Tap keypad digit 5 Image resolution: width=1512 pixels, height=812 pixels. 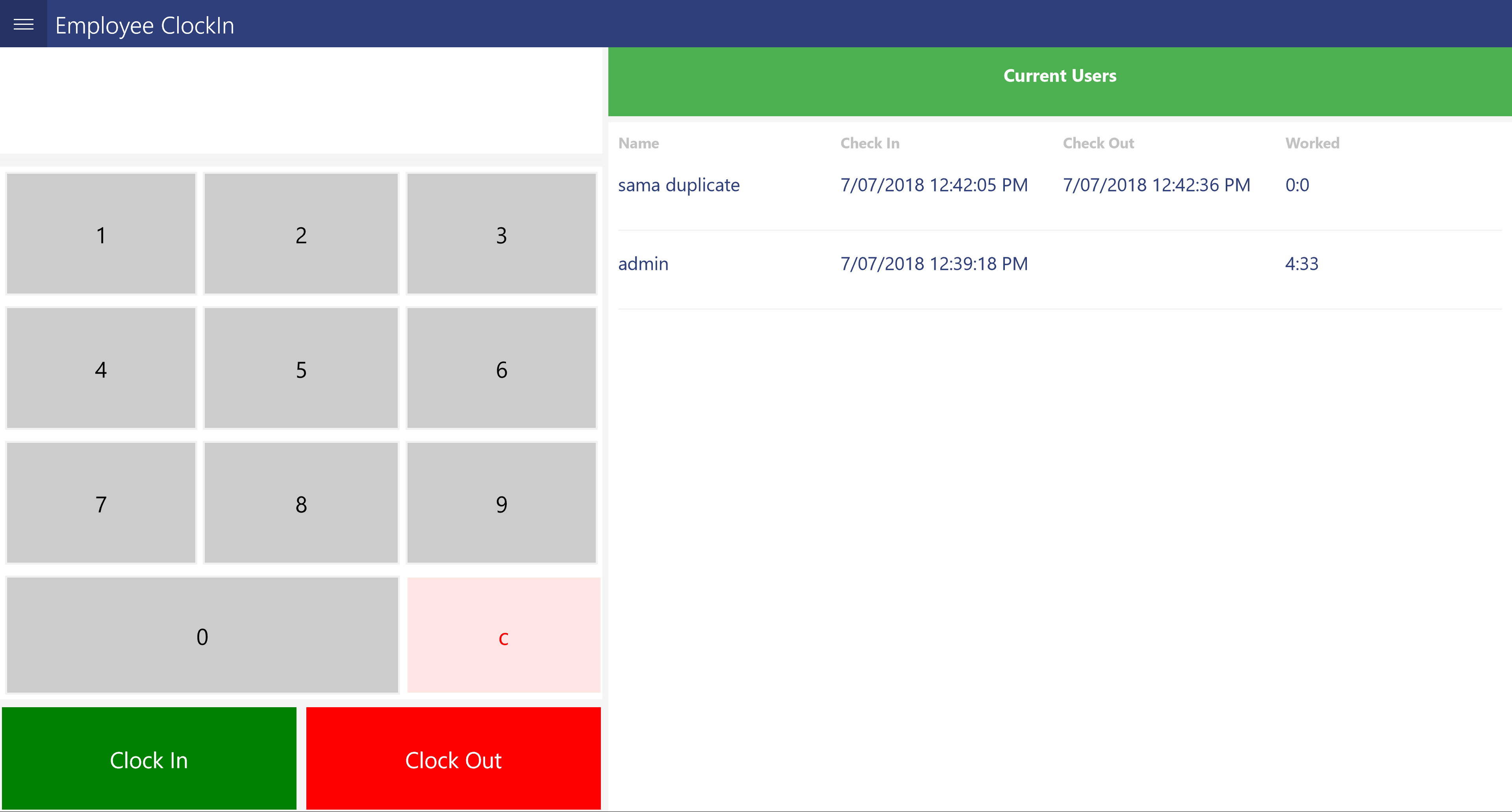tap(301, 368)
